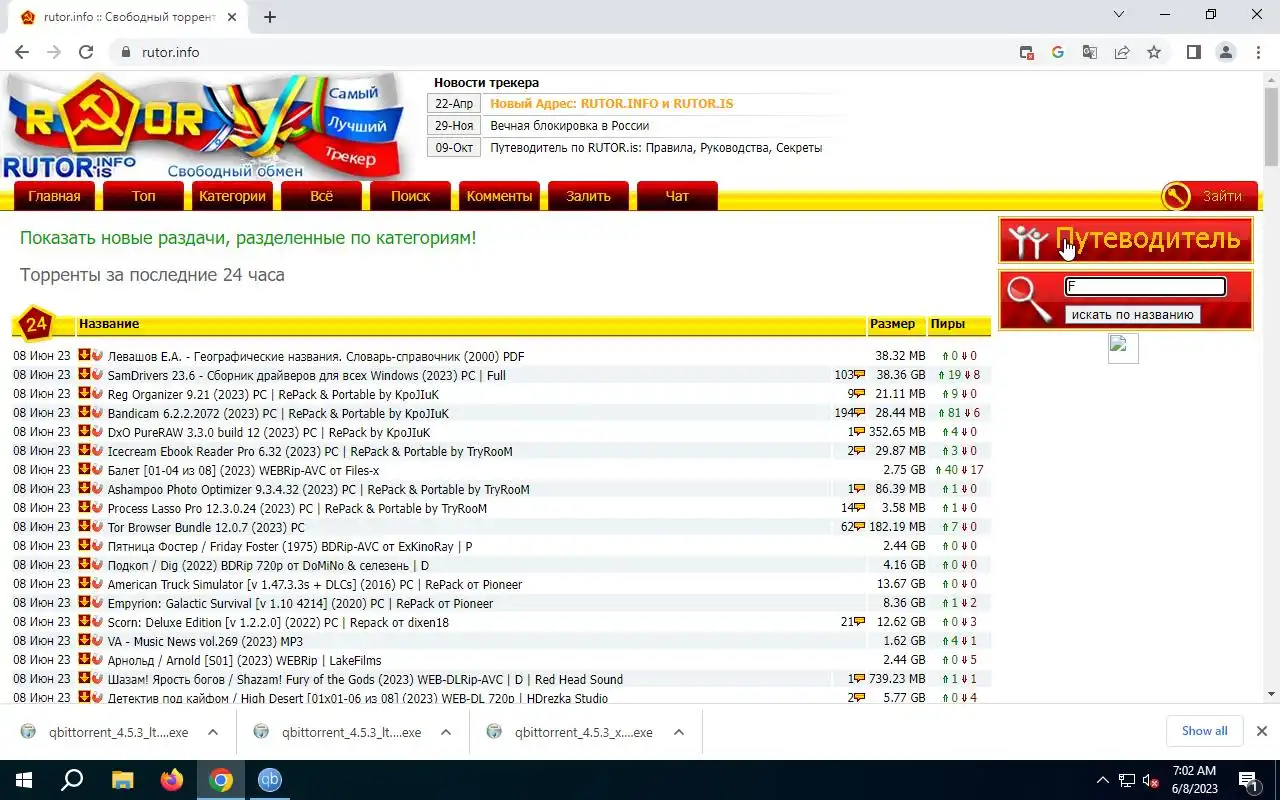This screenshot has width=1280, height=800.
Task: Open comments icon for Bandicam row
Action: (x=859, y=413)
